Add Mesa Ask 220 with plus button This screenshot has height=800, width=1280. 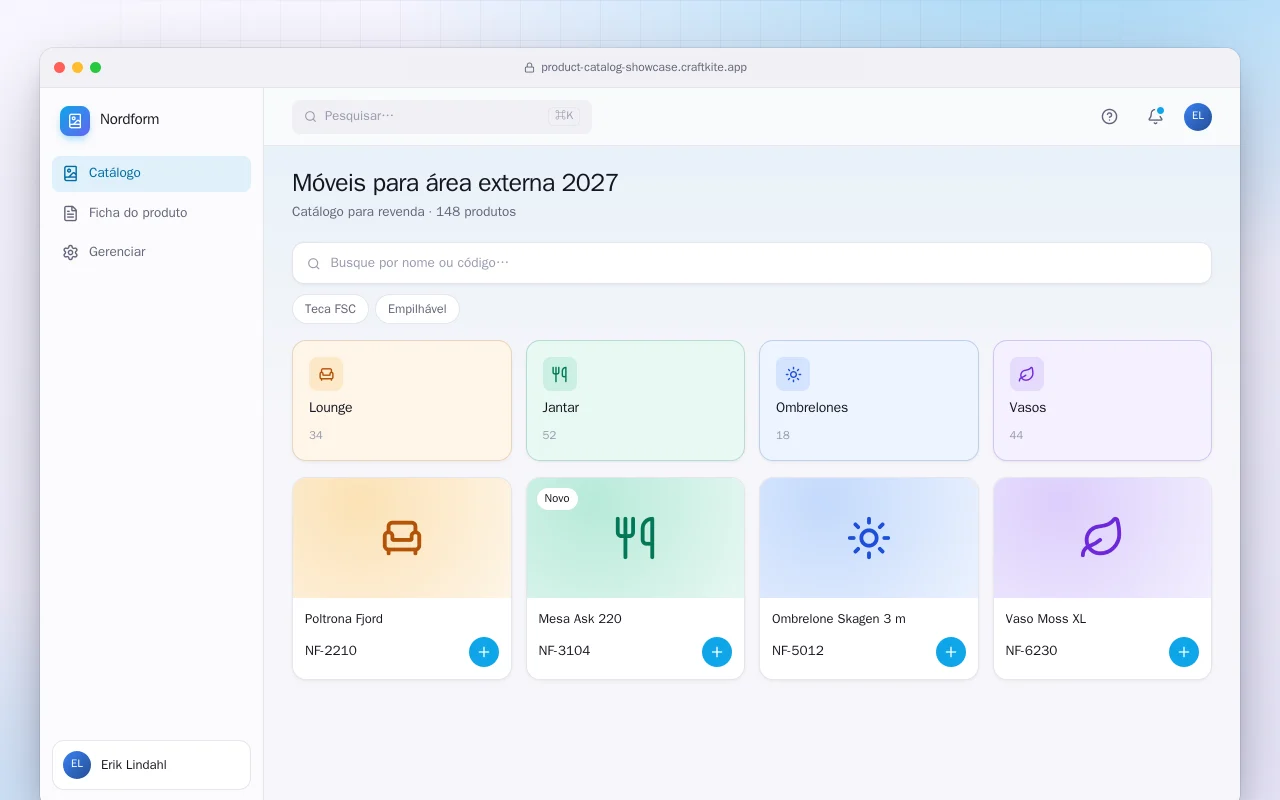717,652
